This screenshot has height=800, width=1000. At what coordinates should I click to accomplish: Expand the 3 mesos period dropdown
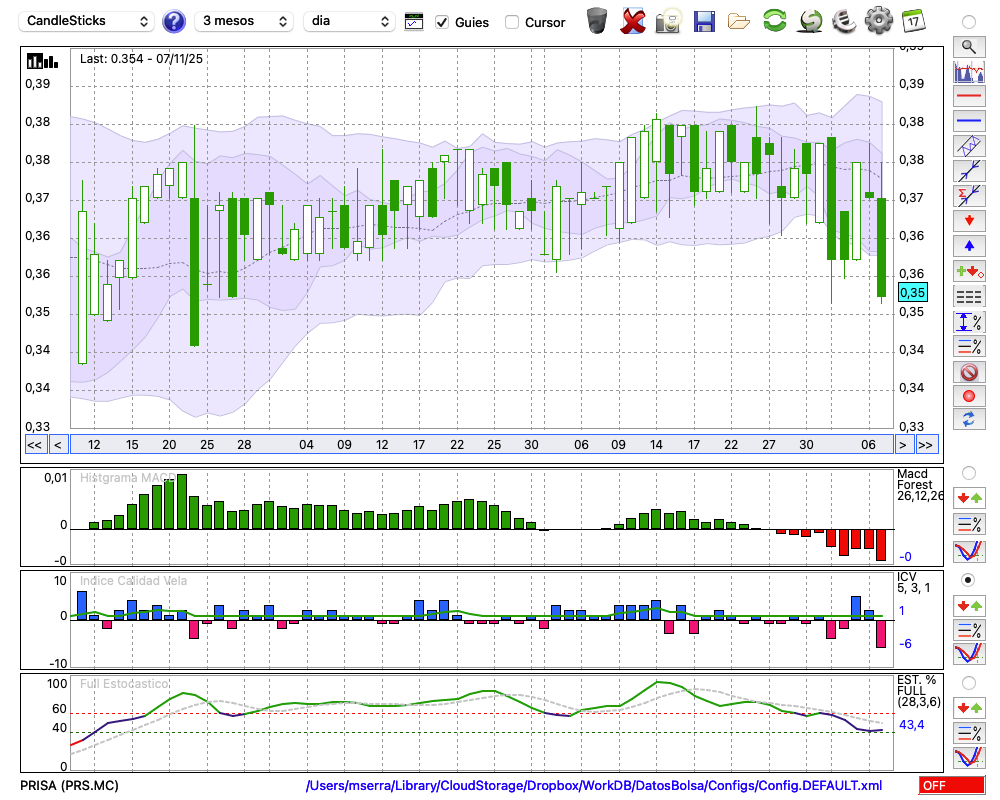pyautogui.click(x=244, y=21)
